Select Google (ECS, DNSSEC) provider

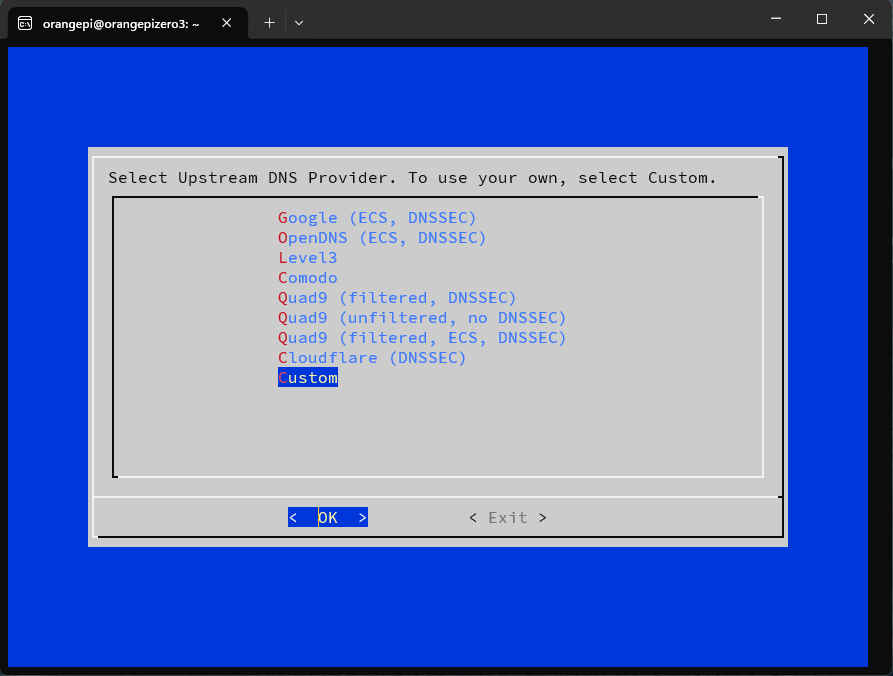pyautogui.click(x=377, y=217)
